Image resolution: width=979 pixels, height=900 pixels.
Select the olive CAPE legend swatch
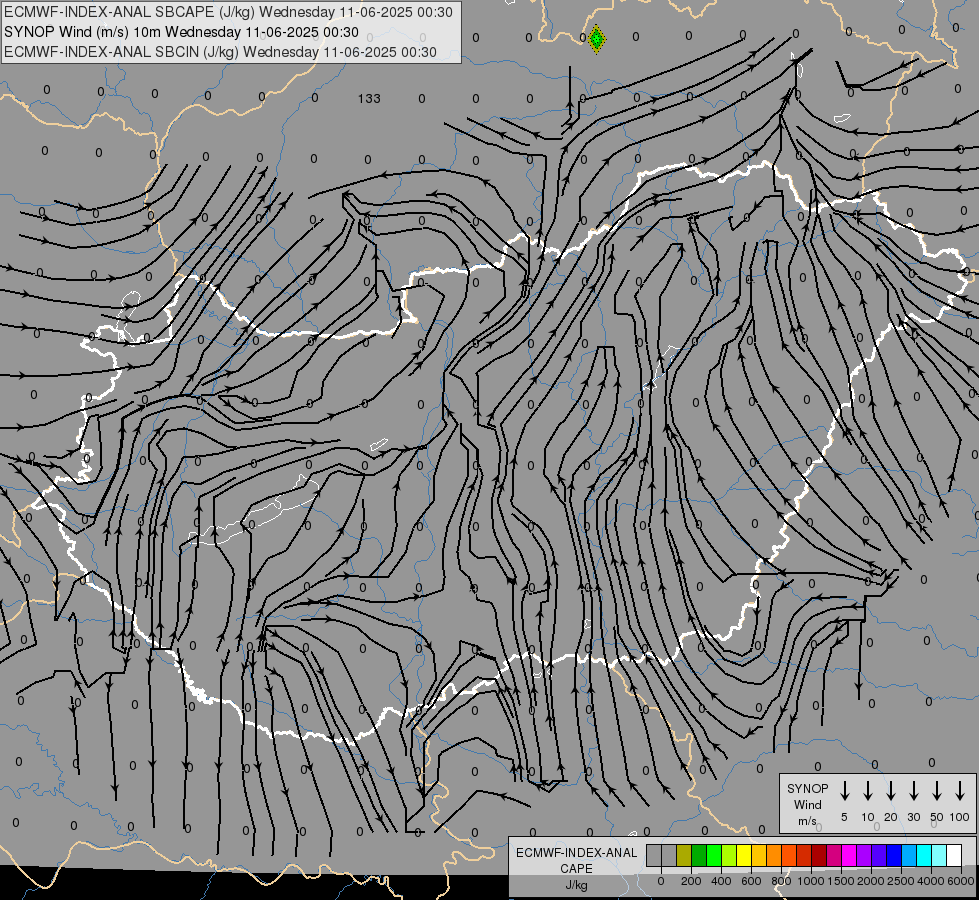point(684,855)
